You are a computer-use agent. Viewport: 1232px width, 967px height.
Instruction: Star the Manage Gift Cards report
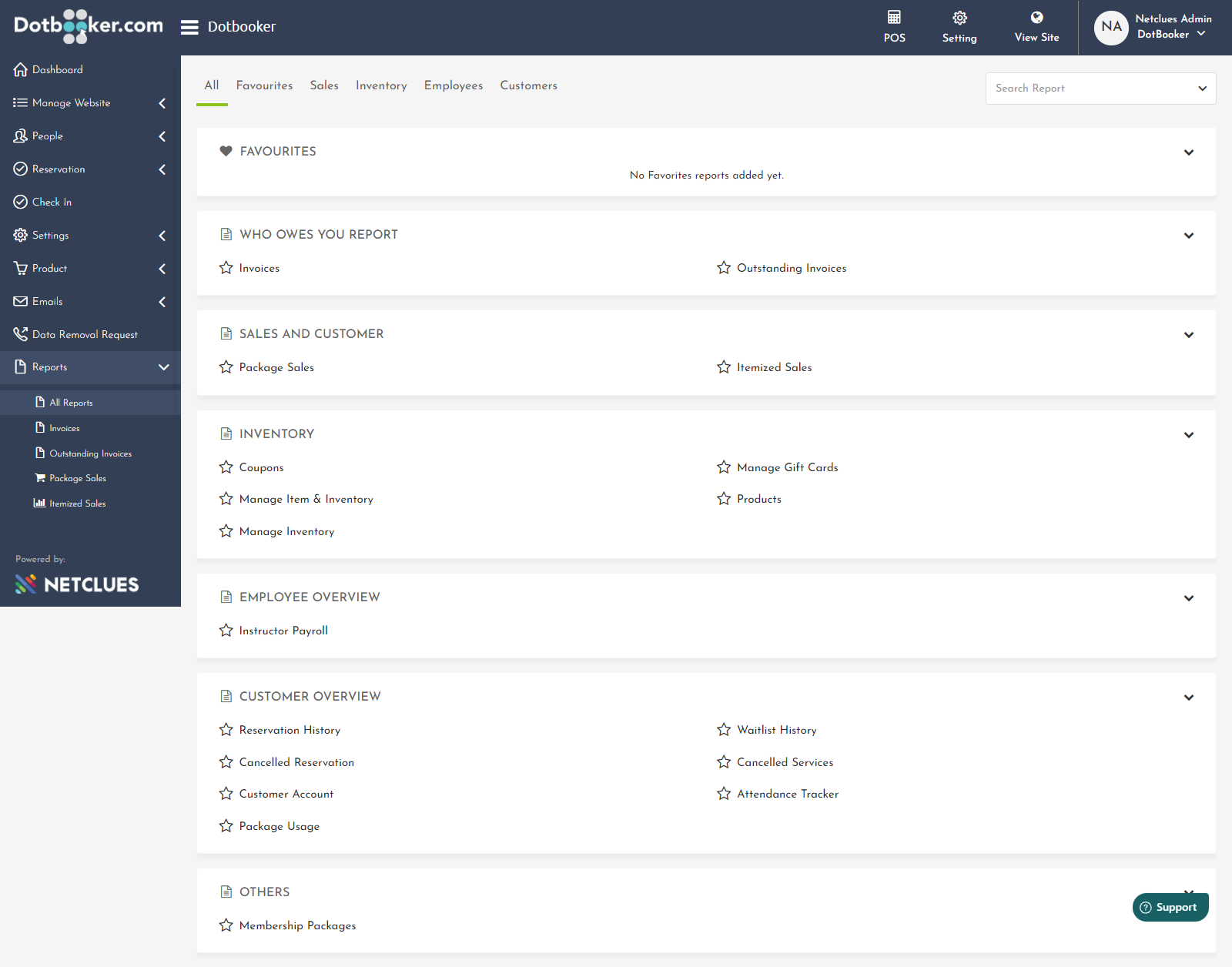[x=724, y=467]
